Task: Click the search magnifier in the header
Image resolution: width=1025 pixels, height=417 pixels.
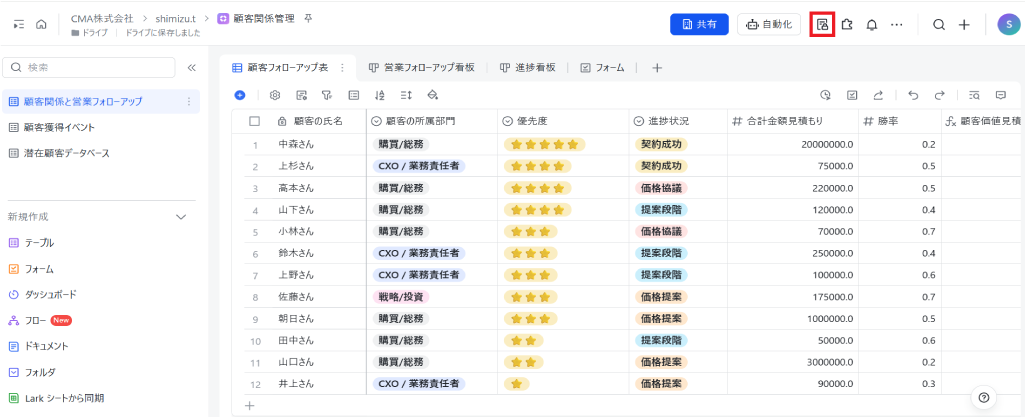Action: 938,24
